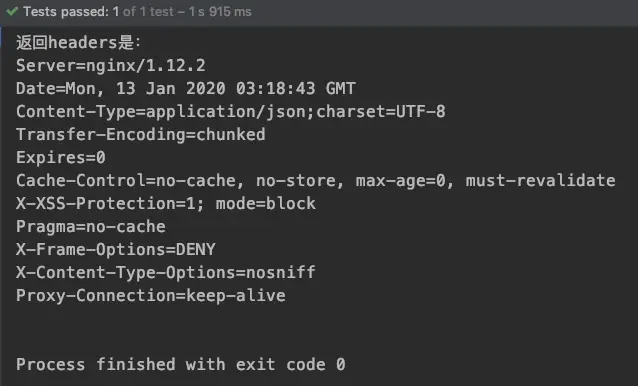Click the Pragma=no-cache output line
This screenshot has height=386, width=638.
click(91, 227)
